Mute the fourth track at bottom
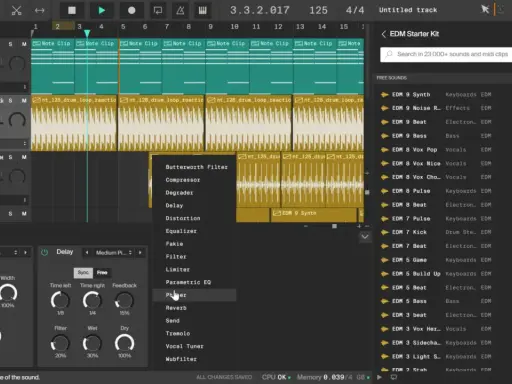Image resolution: width=512 pixels, height=384 pixels. point(24,214)
